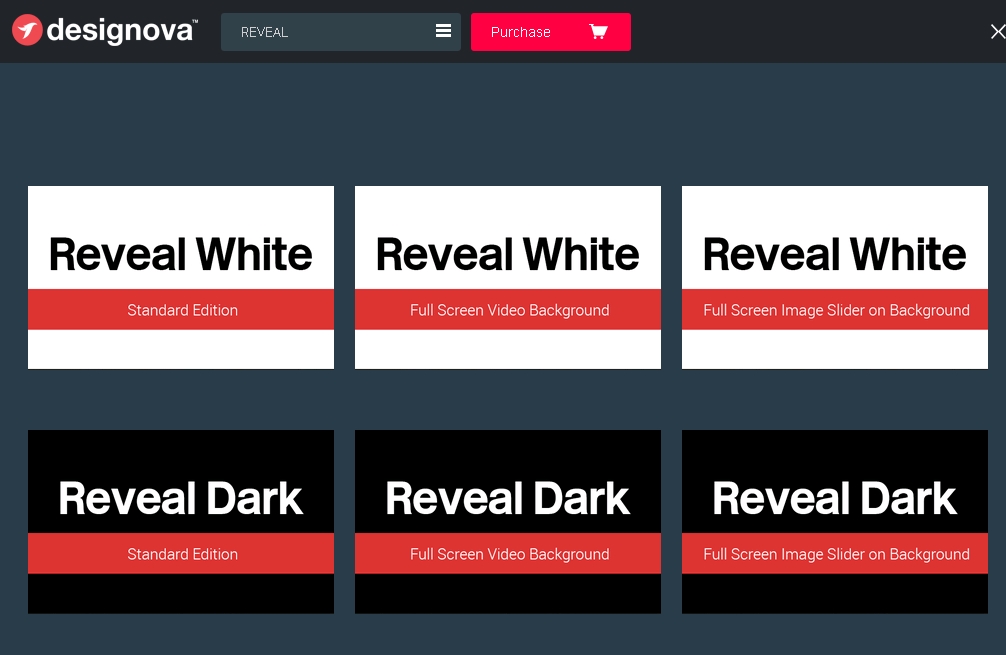Select Standard Edition red label under Reveal Dark
Viewport: 1006px width, 655px height.
(182, 554)
